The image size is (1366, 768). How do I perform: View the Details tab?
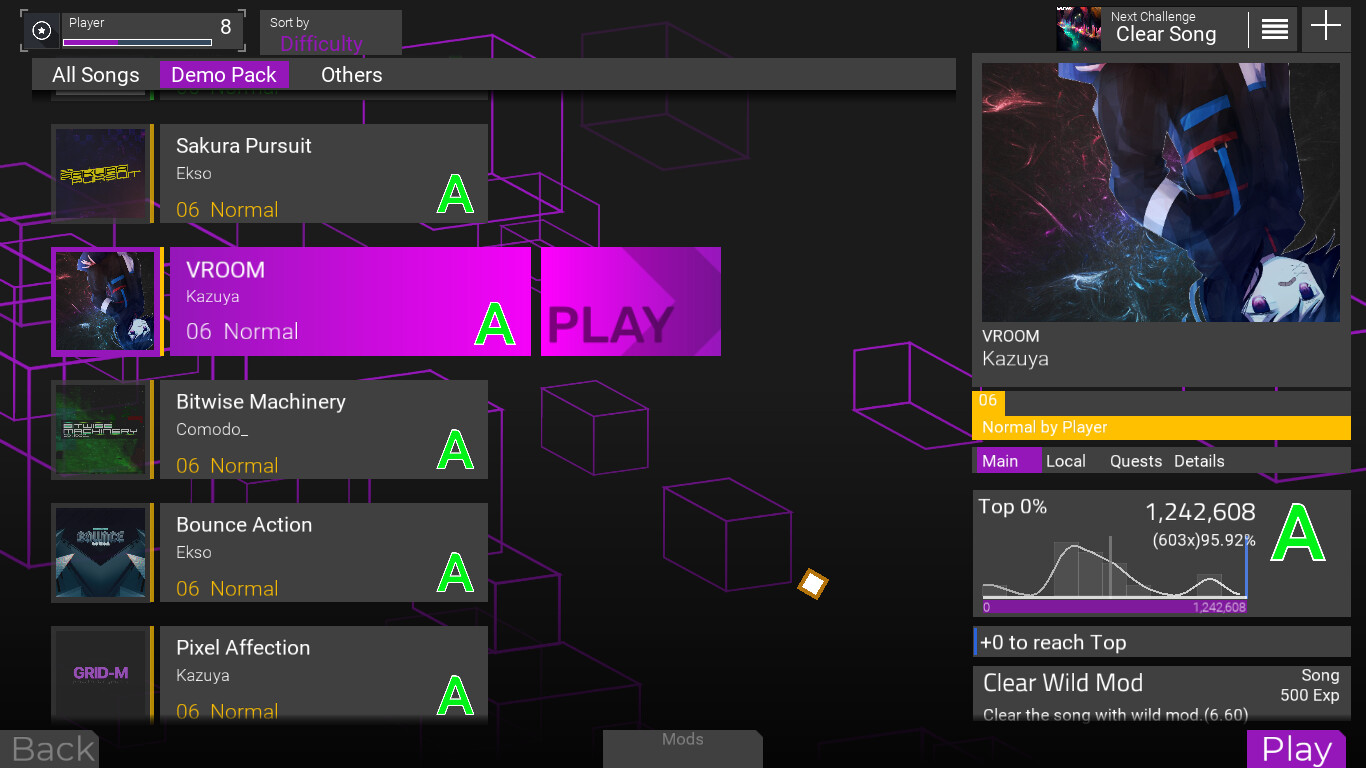click(x=1198, y=461)
